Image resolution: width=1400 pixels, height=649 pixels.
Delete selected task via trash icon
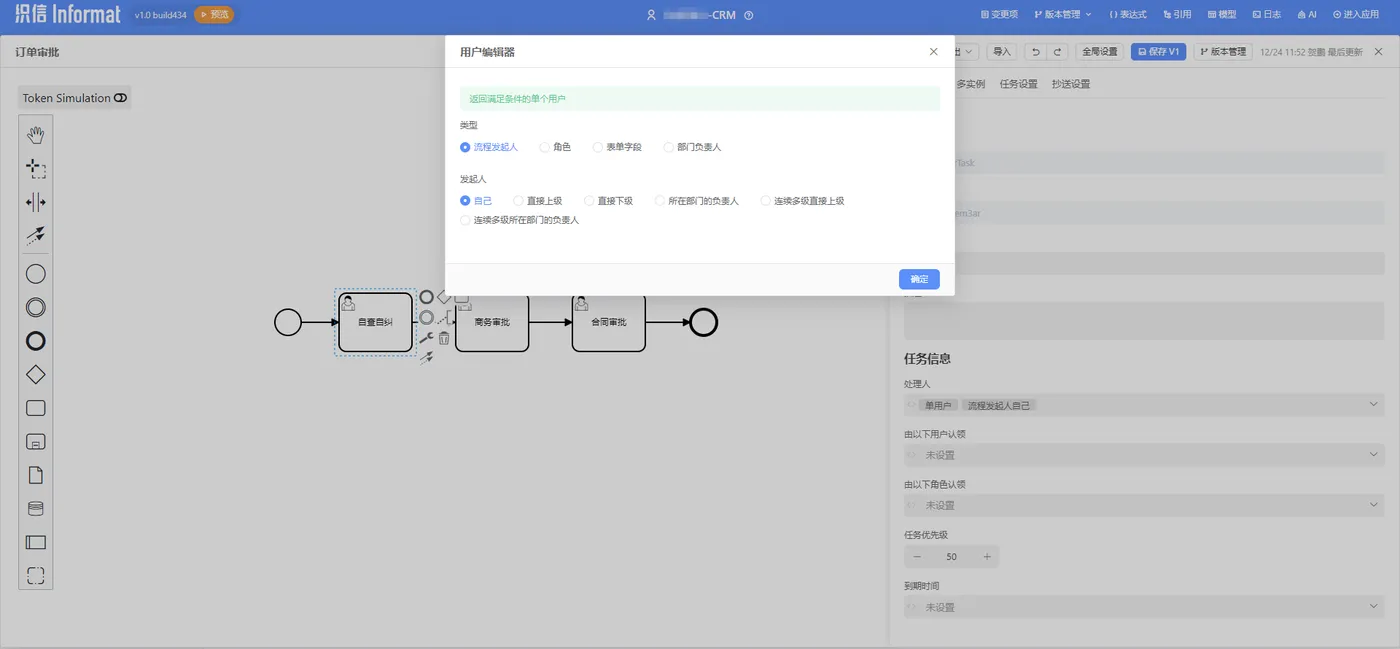point(444,338)
